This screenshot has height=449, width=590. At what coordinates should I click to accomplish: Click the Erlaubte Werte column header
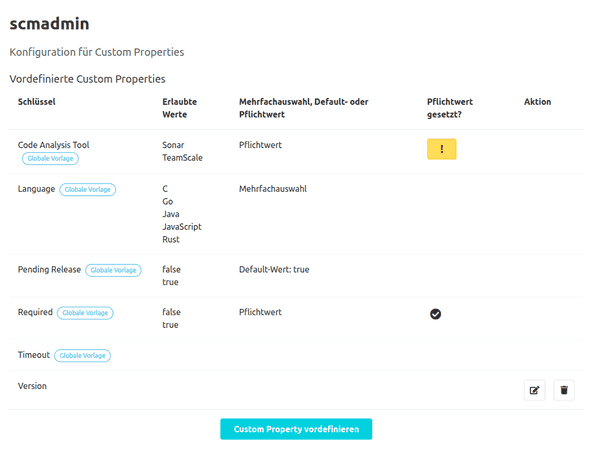click(x=179, y=108)
